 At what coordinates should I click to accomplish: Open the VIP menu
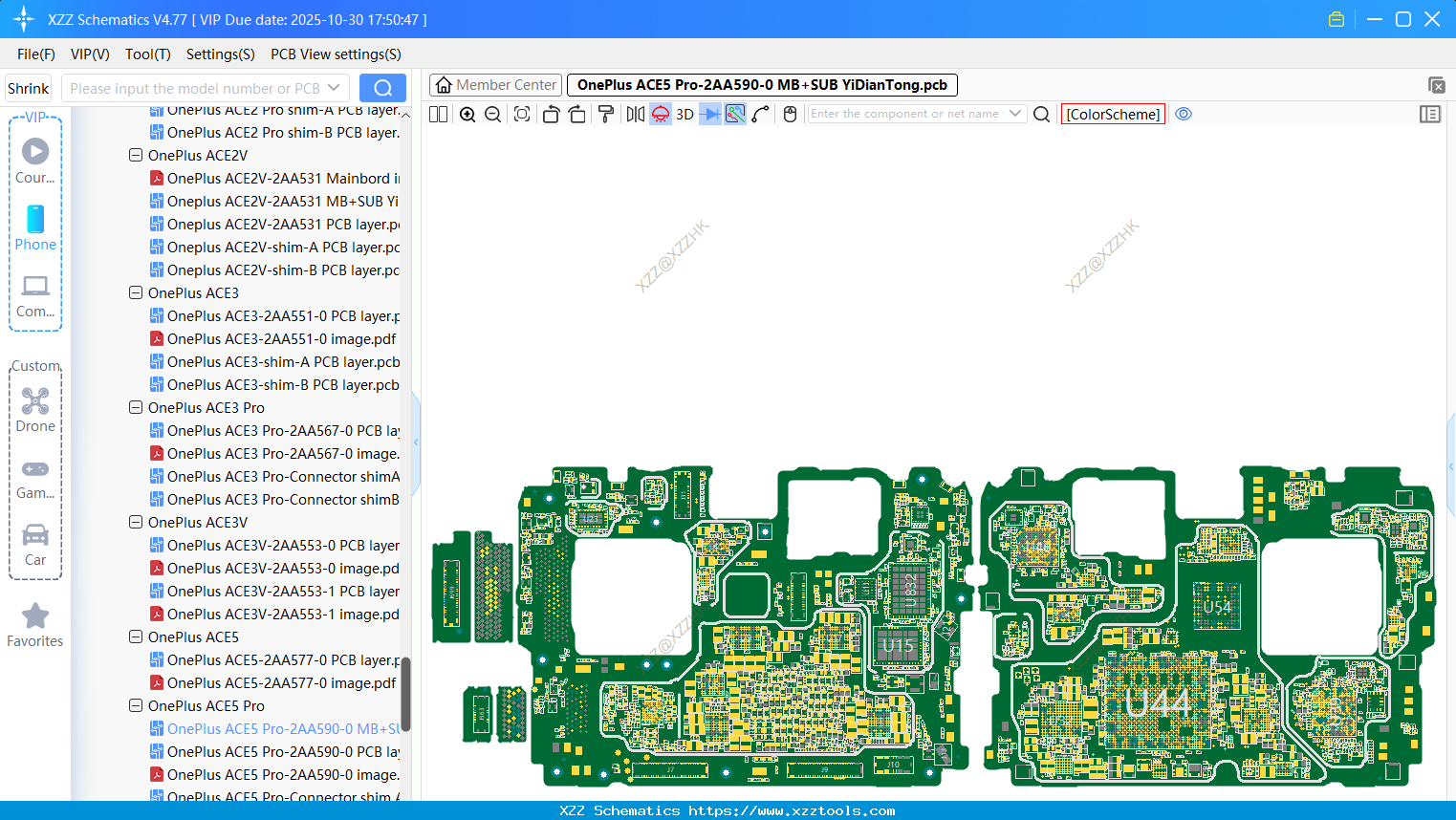click(90, 54)
